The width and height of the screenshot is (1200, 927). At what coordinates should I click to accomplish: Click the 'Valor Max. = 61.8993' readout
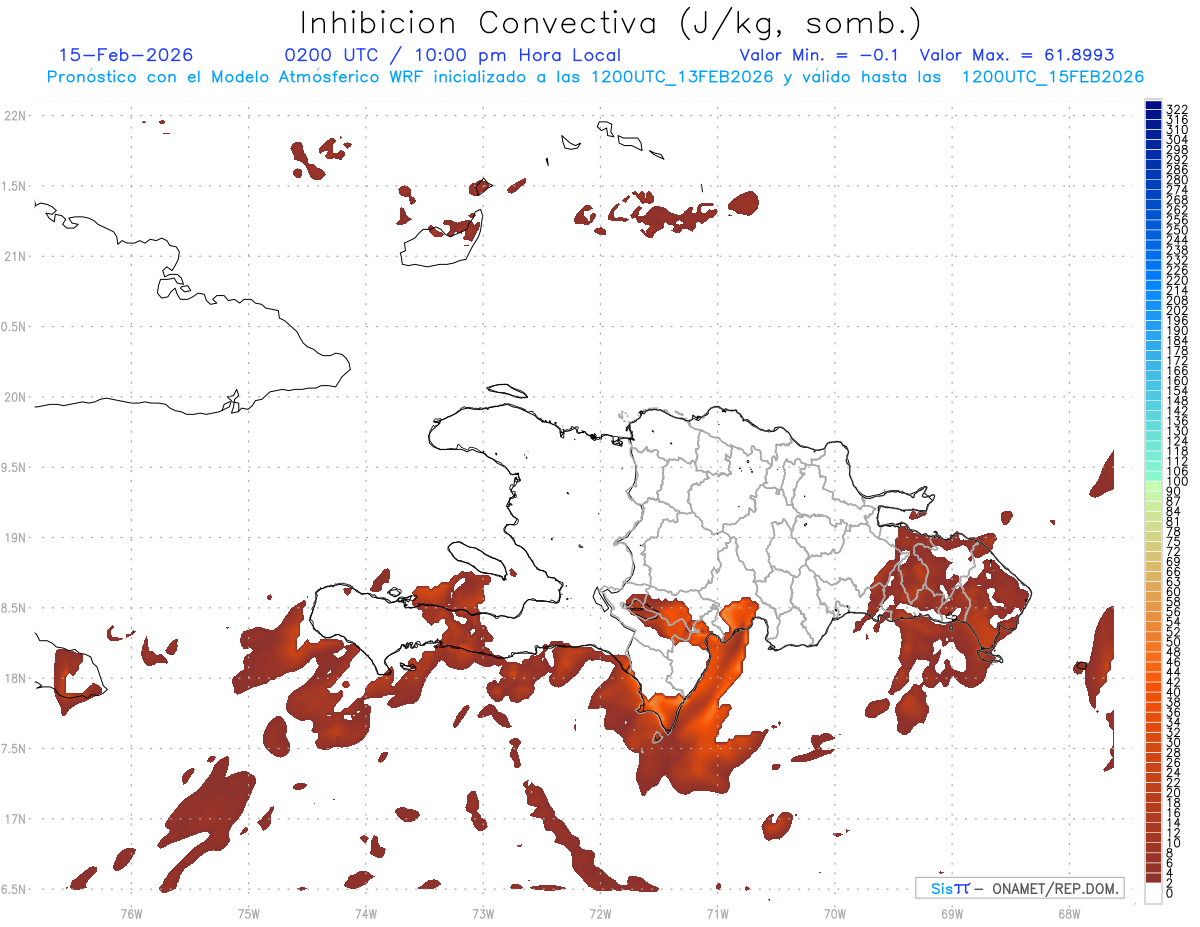click(x=1017, y=55)
